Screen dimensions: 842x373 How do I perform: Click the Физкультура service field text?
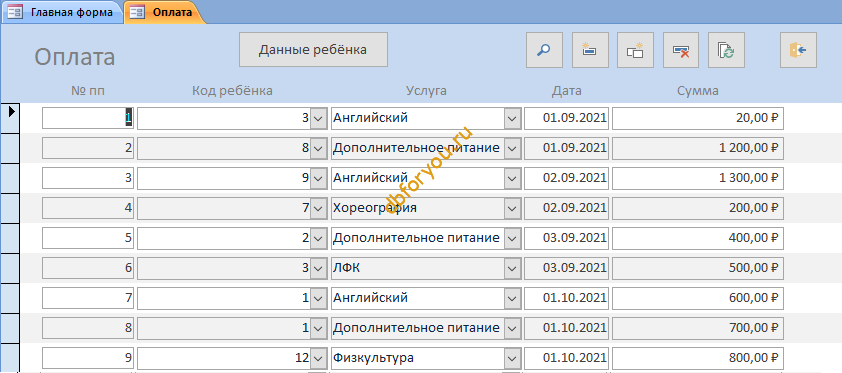[x=374, y=357]
